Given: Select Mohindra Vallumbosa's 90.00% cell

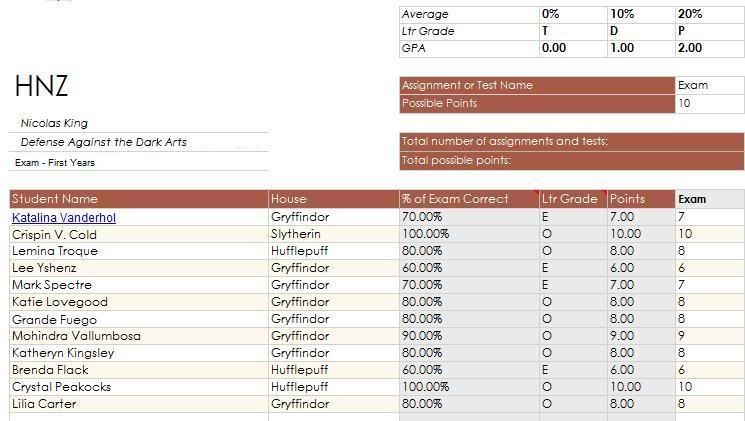Looking at the screenshot, I should pyautogui.click(x=469, y=336).
